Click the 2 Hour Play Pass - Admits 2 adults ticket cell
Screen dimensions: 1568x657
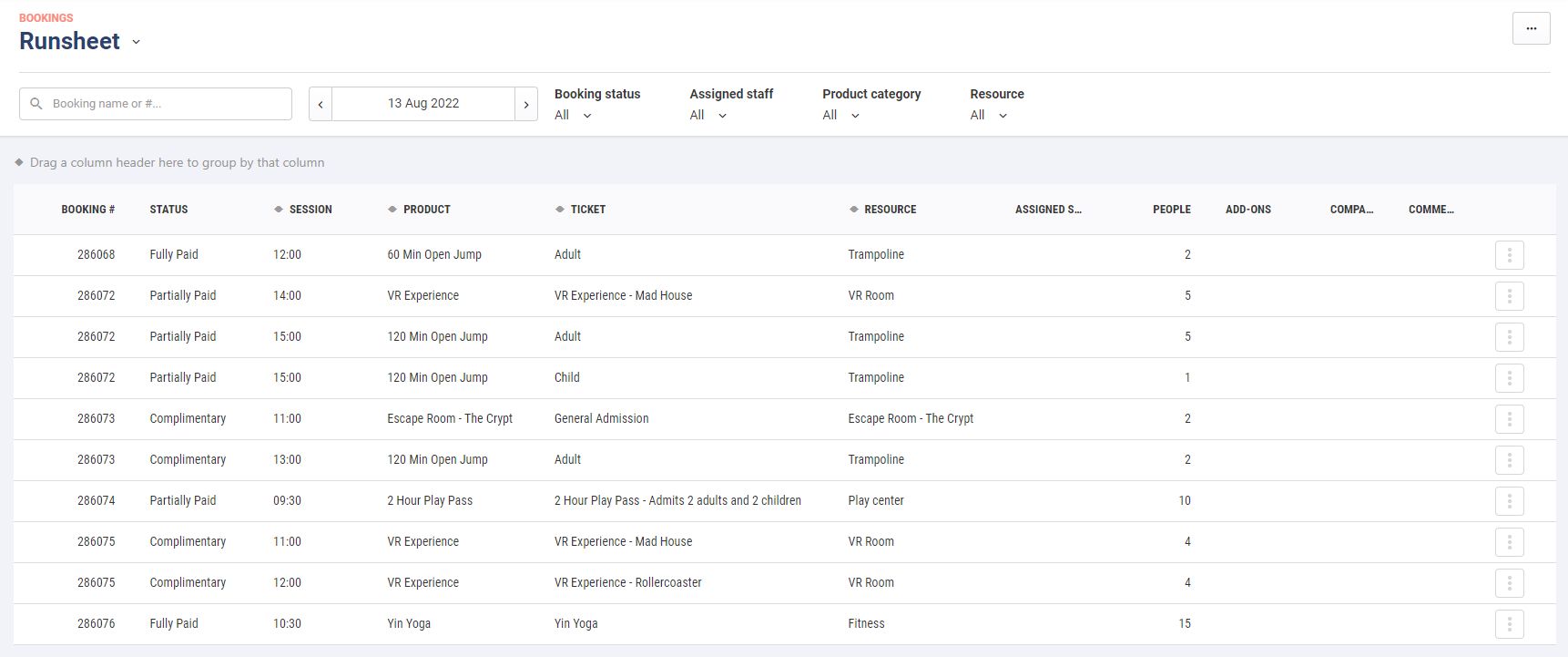tap(677, 501)
